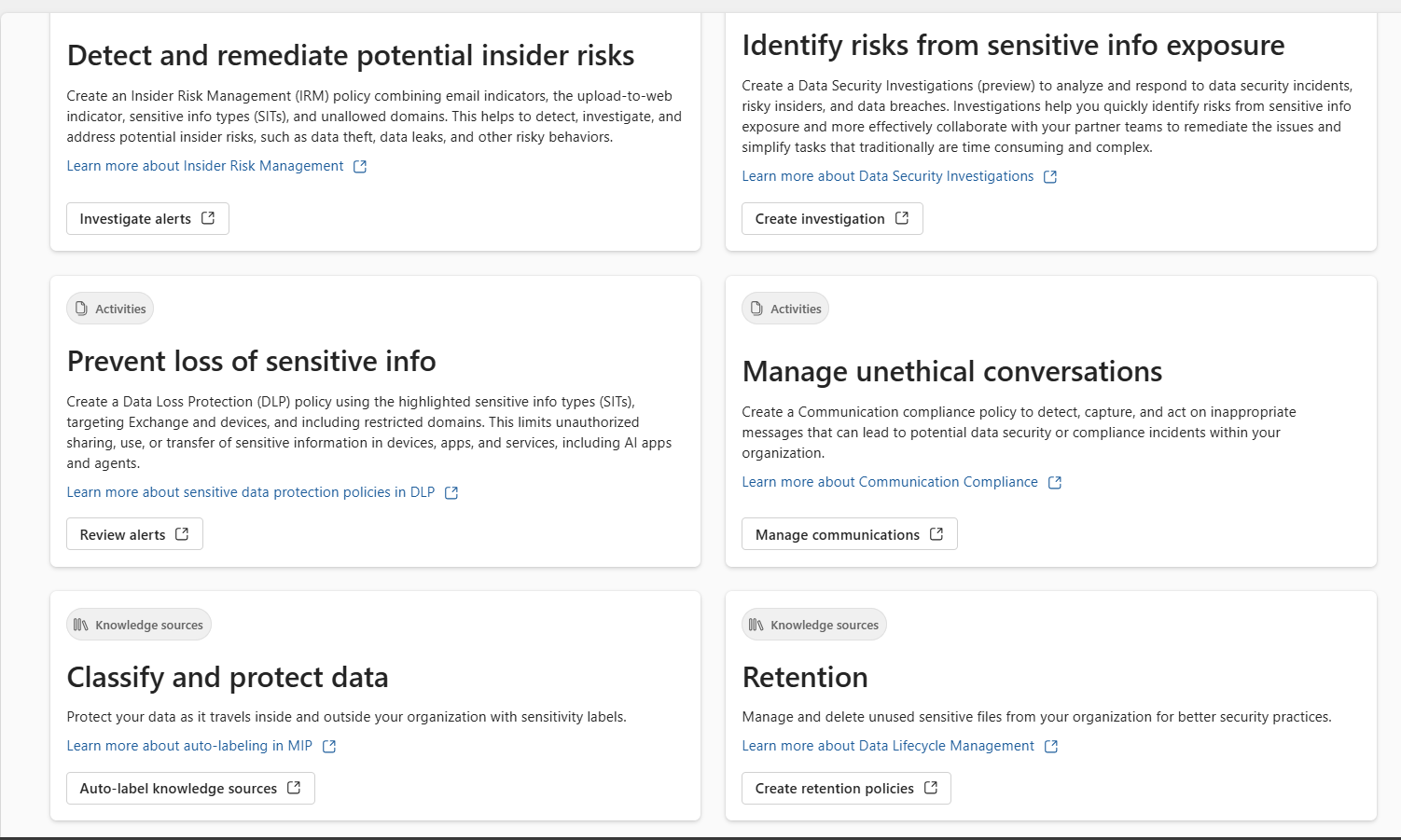The image size is (1401, 840).
Task: Click external-link icon beside Data Lifecycle Management link
Action: tap(1051, 747)
